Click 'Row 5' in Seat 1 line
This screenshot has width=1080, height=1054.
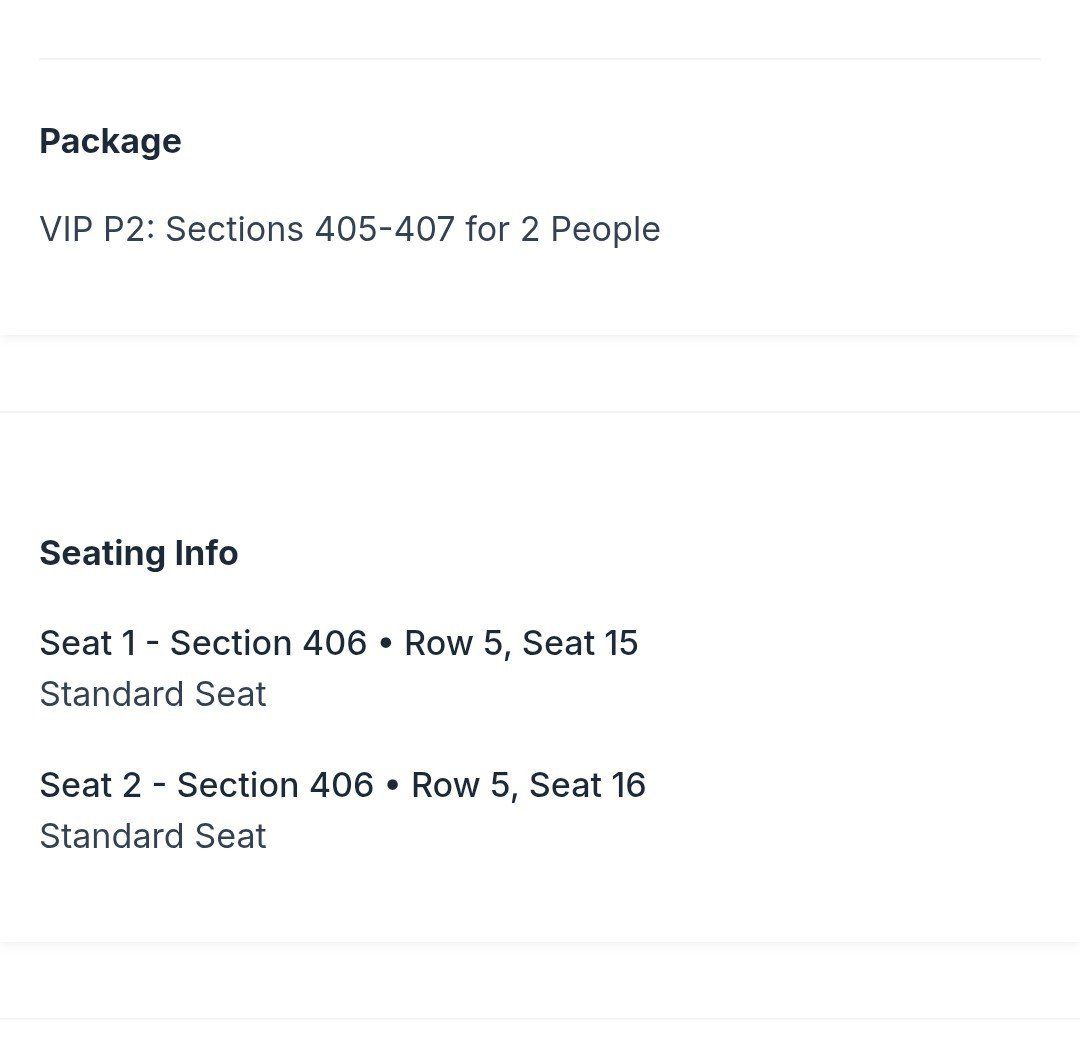click(x=453, y=643)
